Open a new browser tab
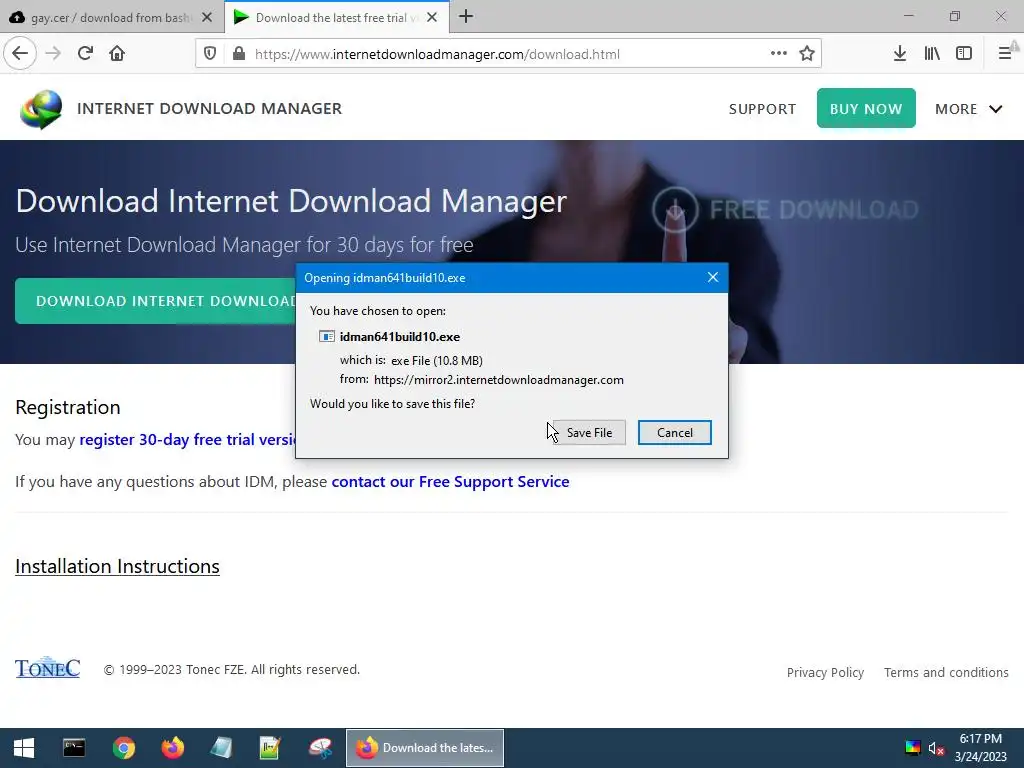This screenshot has width=1024, height=768. [466, 16]
